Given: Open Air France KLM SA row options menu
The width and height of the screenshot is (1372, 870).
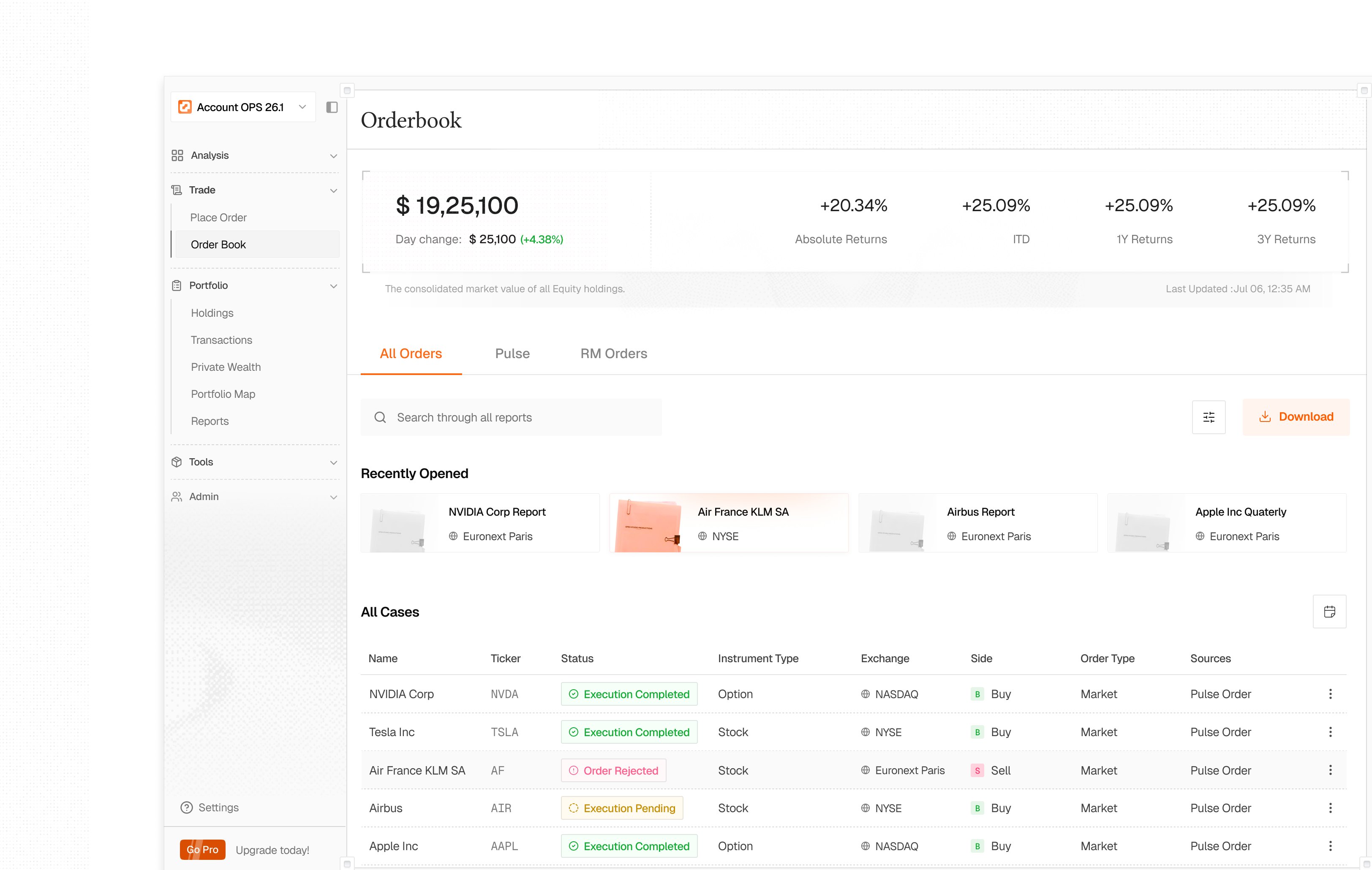Looking at the screenshot, I should (1331, 770).
